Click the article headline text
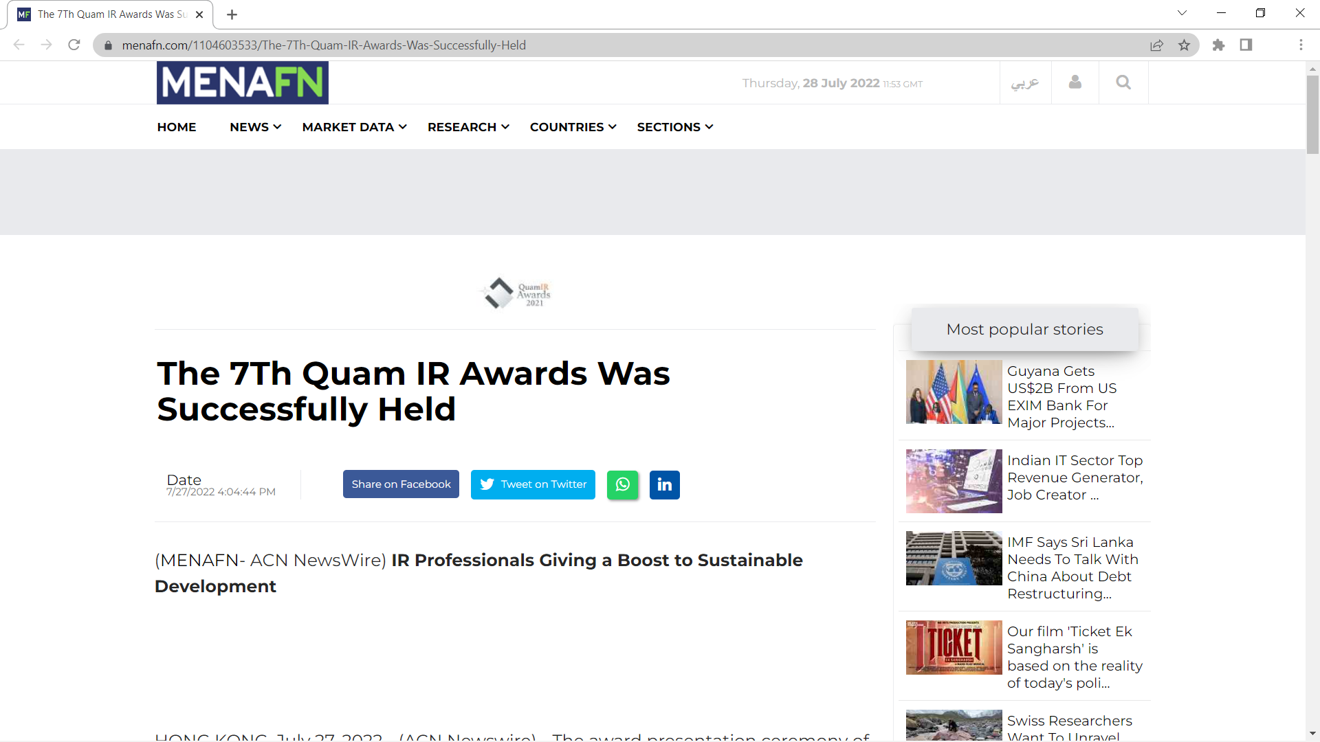The width and height of the screenshot is (1320, 742). coord(413,391)
